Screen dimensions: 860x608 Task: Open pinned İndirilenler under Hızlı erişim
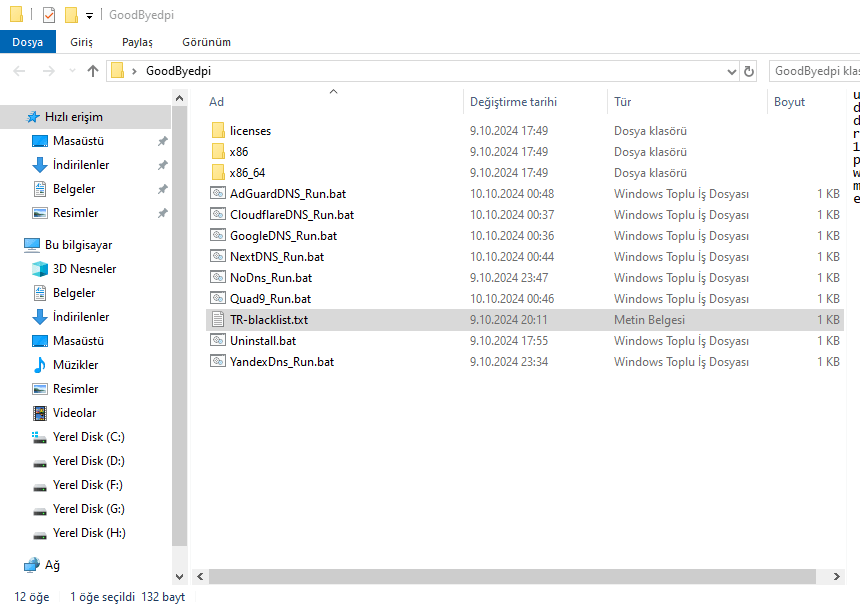81,165
